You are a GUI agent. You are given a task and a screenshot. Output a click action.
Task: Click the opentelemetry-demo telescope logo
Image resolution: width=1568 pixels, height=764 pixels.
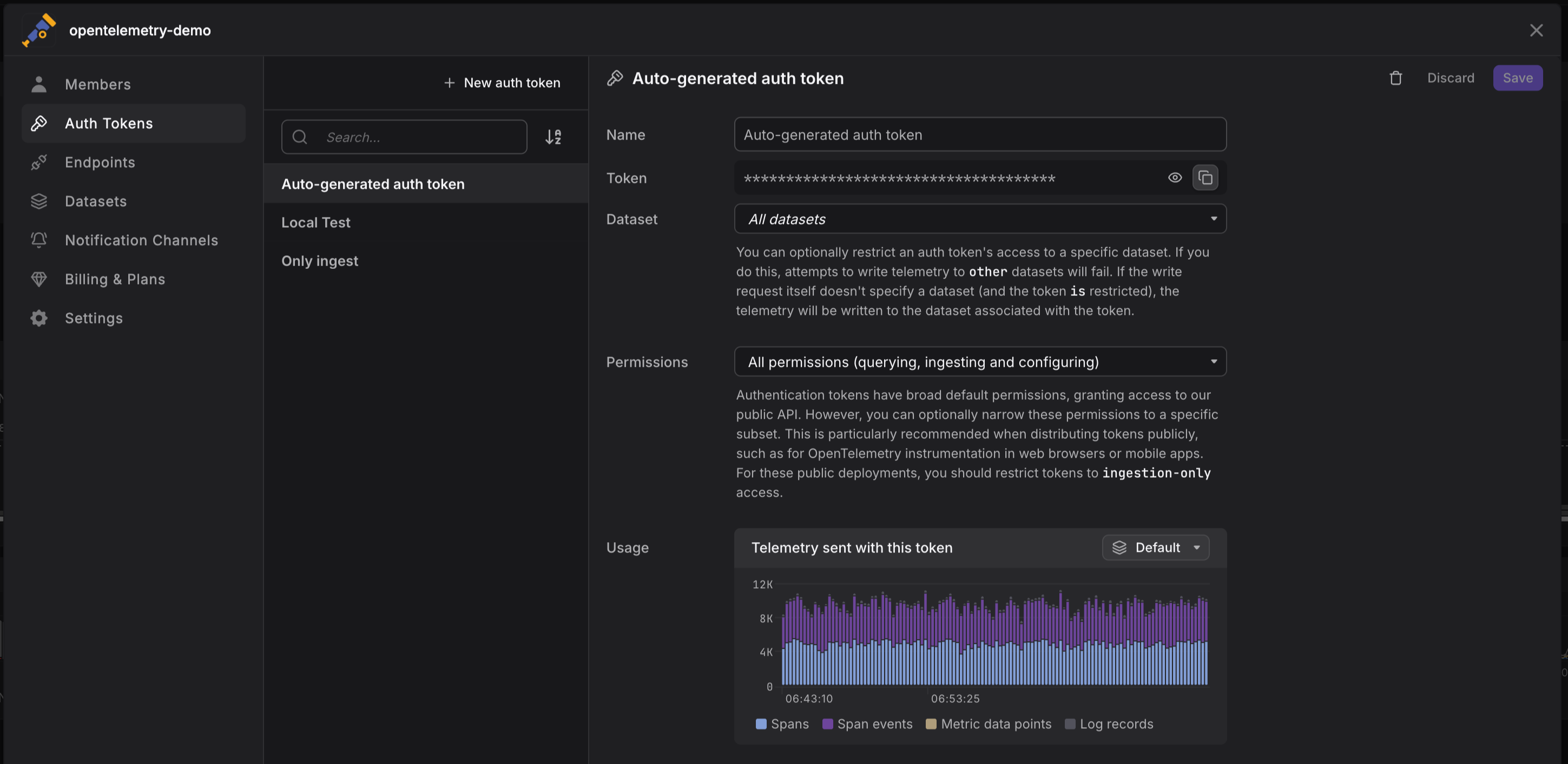(x=39, y=30)
